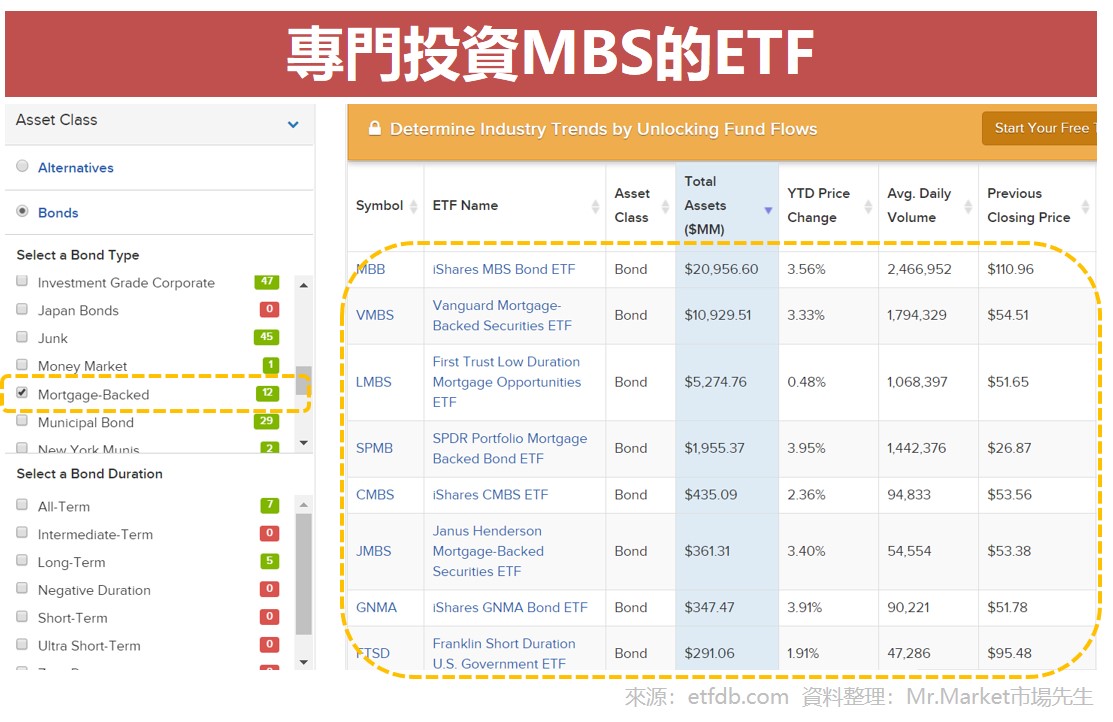The image size is (1113, 722).
Task: Click the green 29 badge next to Municipal Bond
Action: tap(267, 421)
